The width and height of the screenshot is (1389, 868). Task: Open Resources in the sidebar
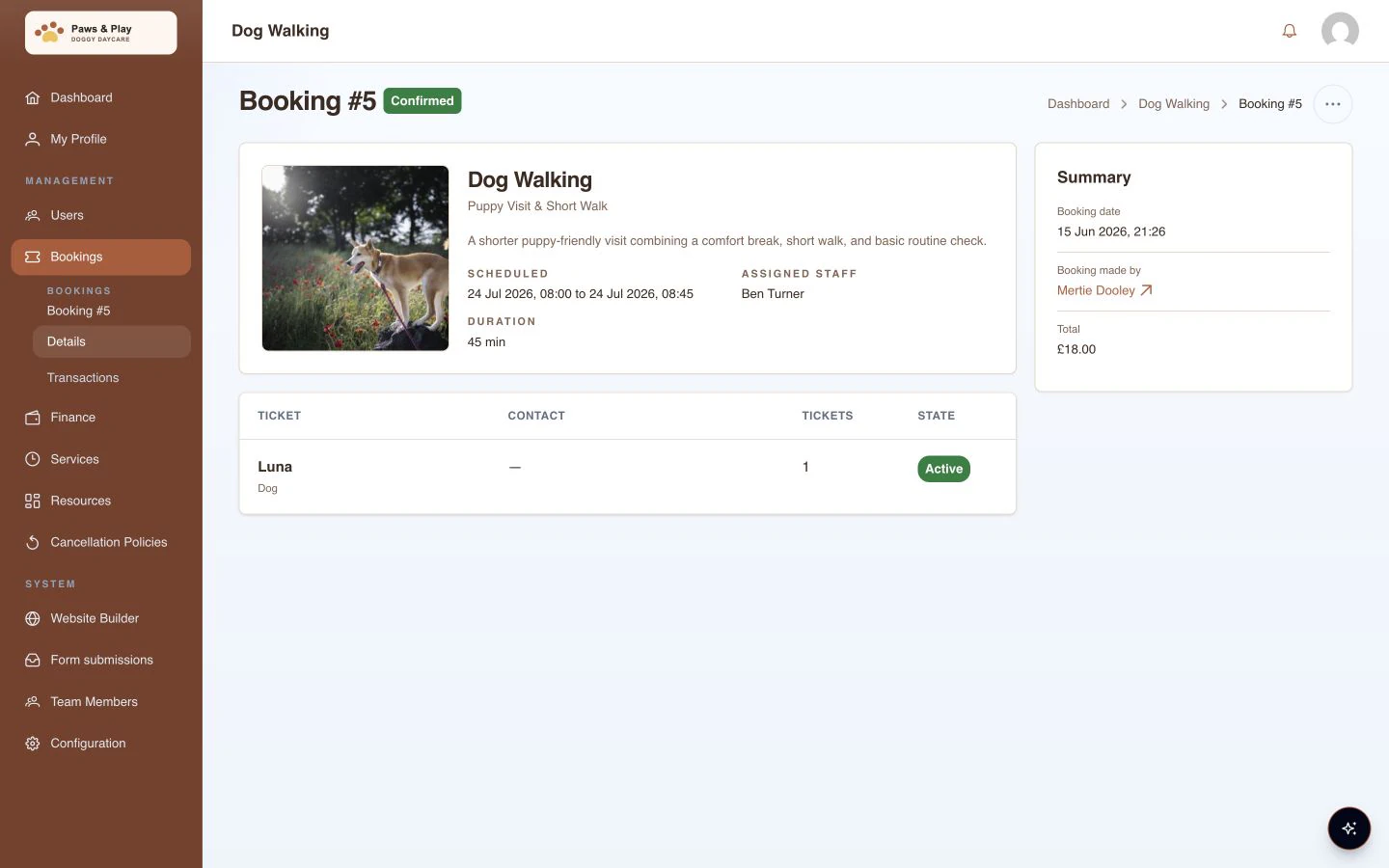click(100, 501)
